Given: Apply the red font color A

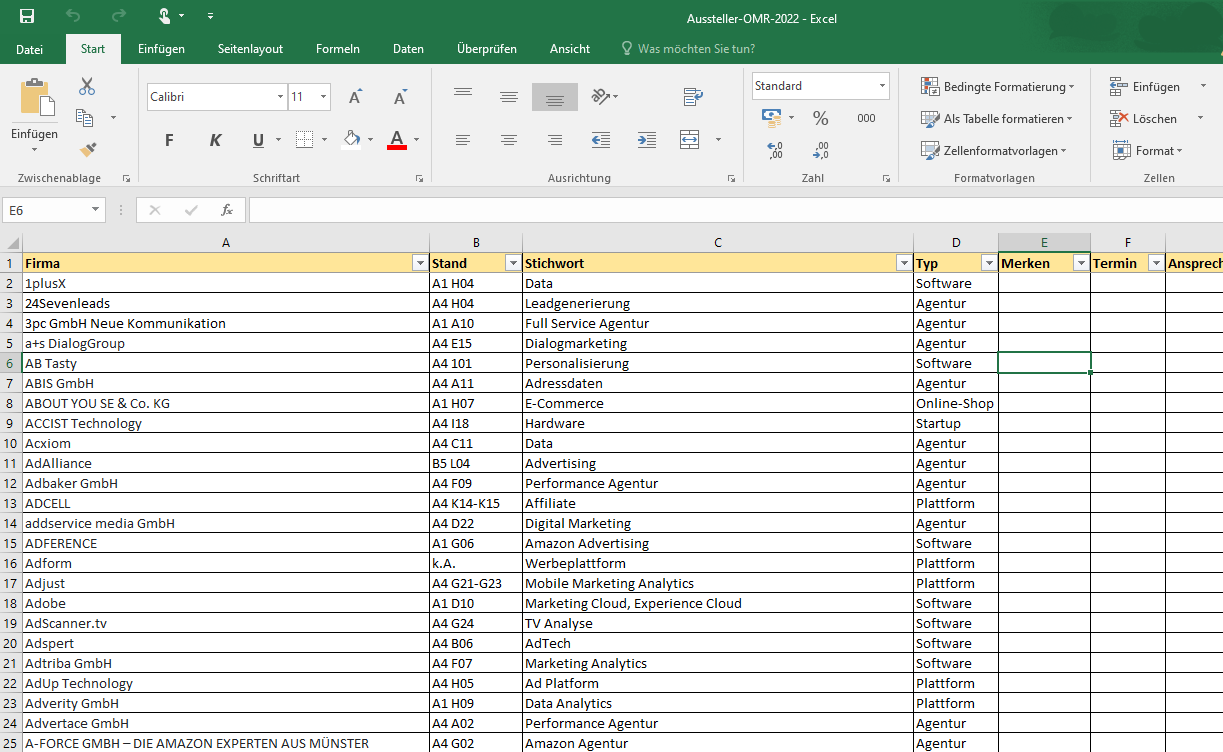Looking at the screenshot, I should (397, 139).
